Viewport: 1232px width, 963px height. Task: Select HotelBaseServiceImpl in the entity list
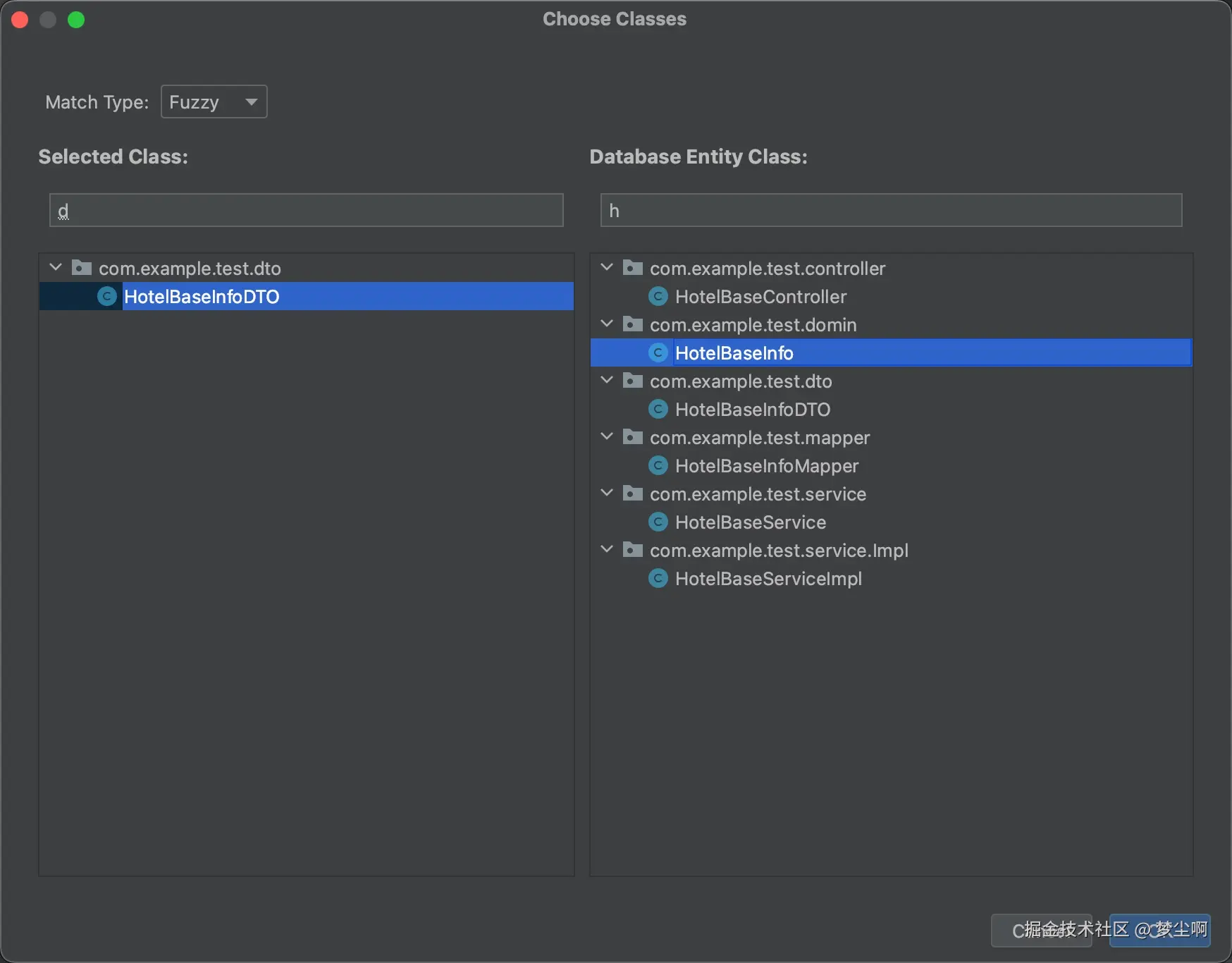coord(768,579)
